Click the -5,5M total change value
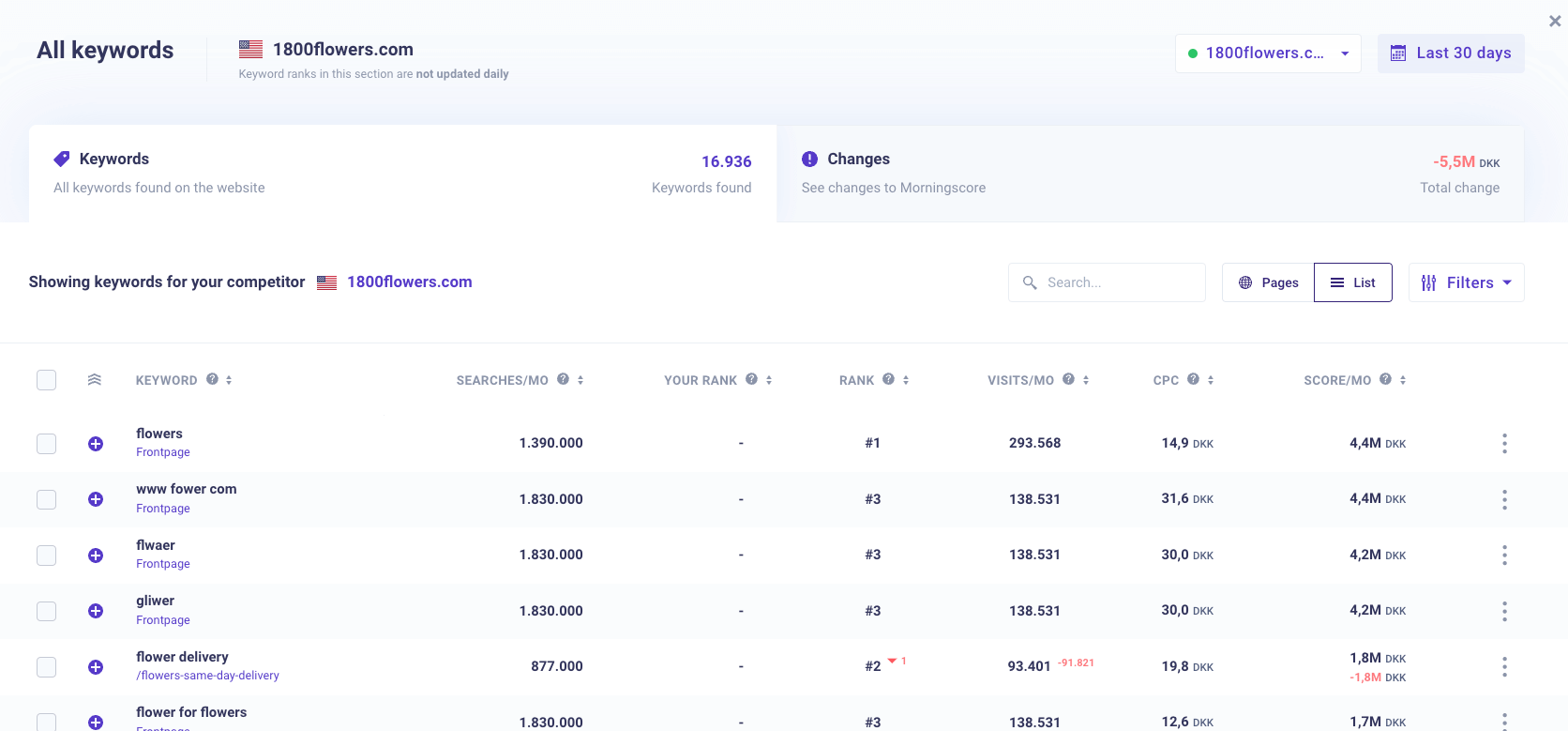This screenshot has height=731, width=1568. (x=1454, y=161)
